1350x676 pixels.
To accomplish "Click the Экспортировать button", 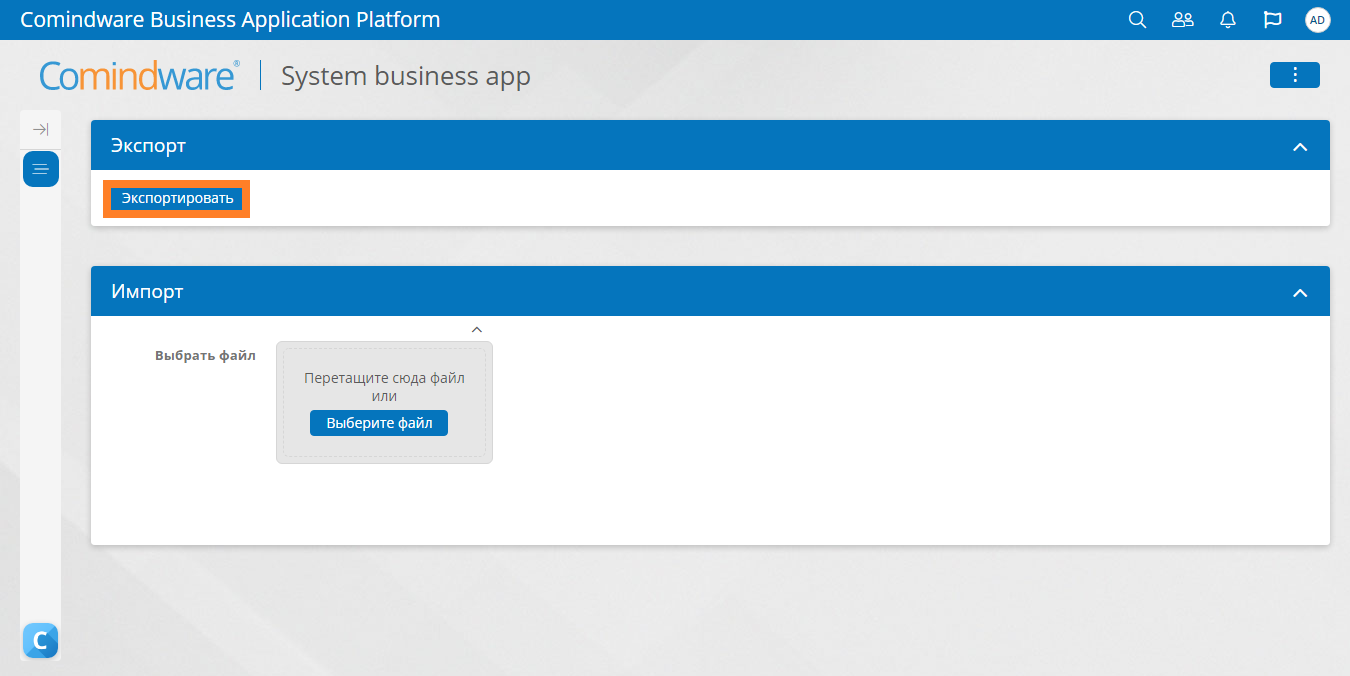I will point(177,198).
